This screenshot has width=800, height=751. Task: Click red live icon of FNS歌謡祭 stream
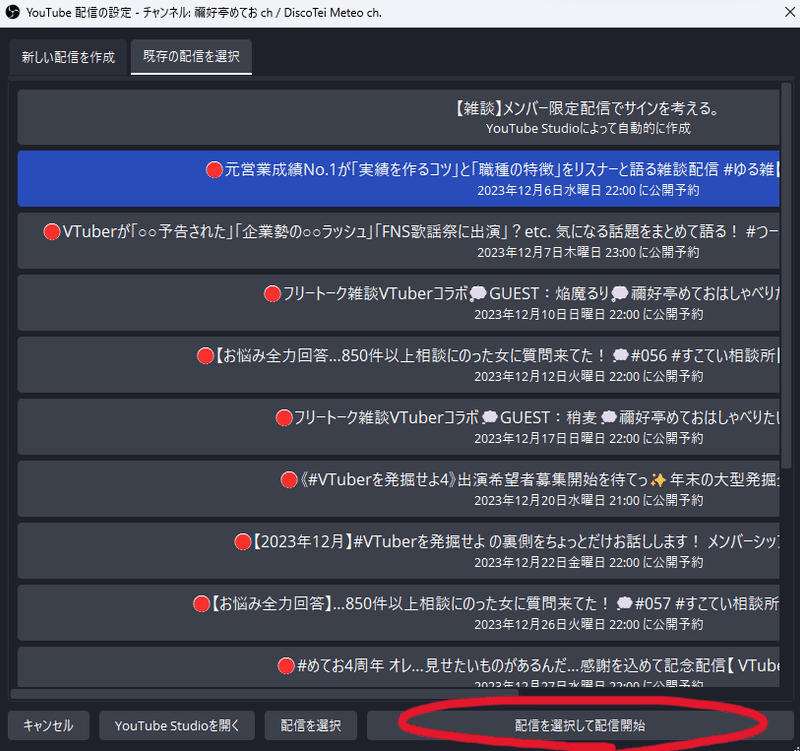click(x=52, y=232)
